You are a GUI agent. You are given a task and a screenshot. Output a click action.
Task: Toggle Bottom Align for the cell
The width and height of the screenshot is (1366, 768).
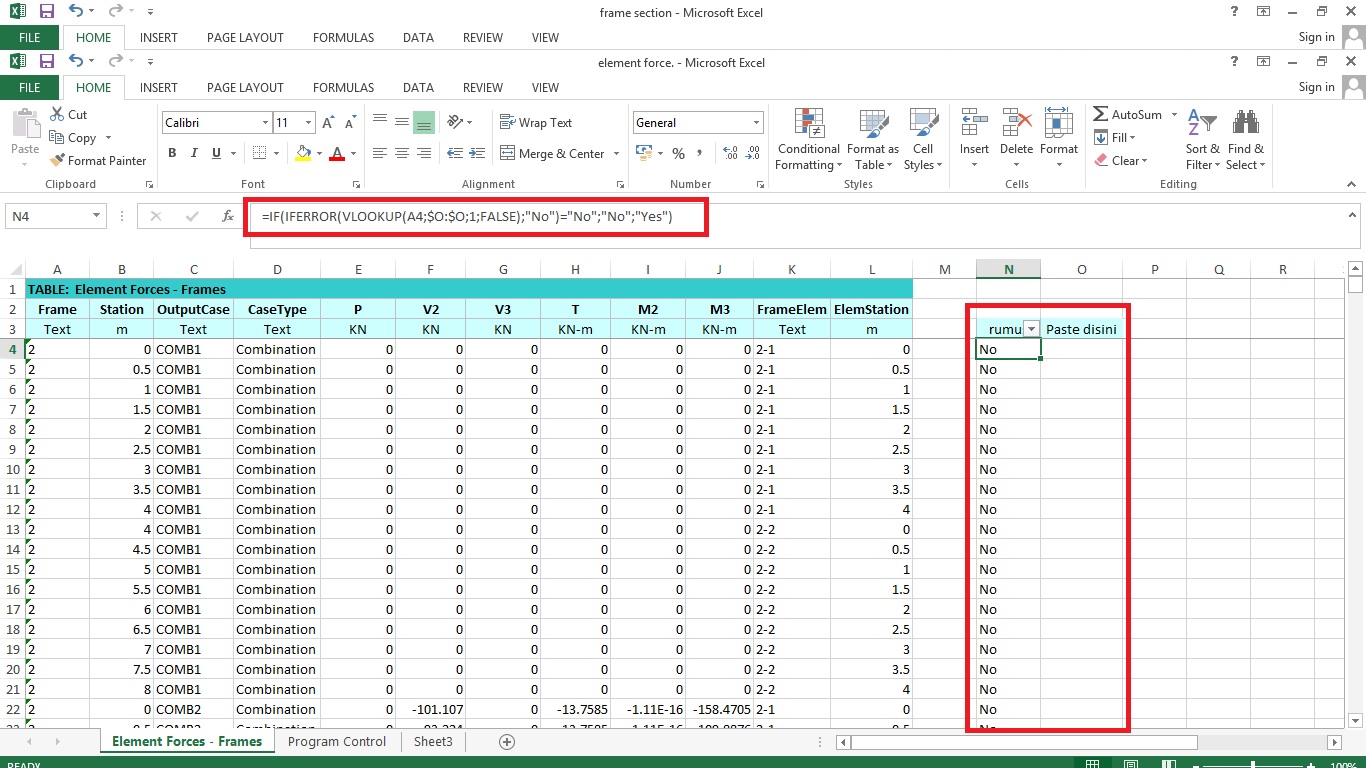click(424, 122)
